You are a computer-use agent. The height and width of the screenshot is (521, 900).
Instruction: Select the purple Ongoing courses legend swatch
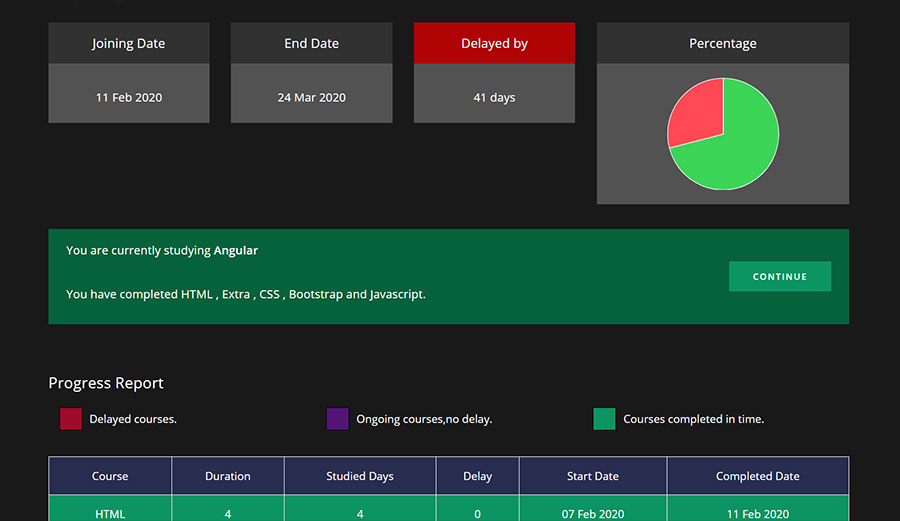coord(337,419)
